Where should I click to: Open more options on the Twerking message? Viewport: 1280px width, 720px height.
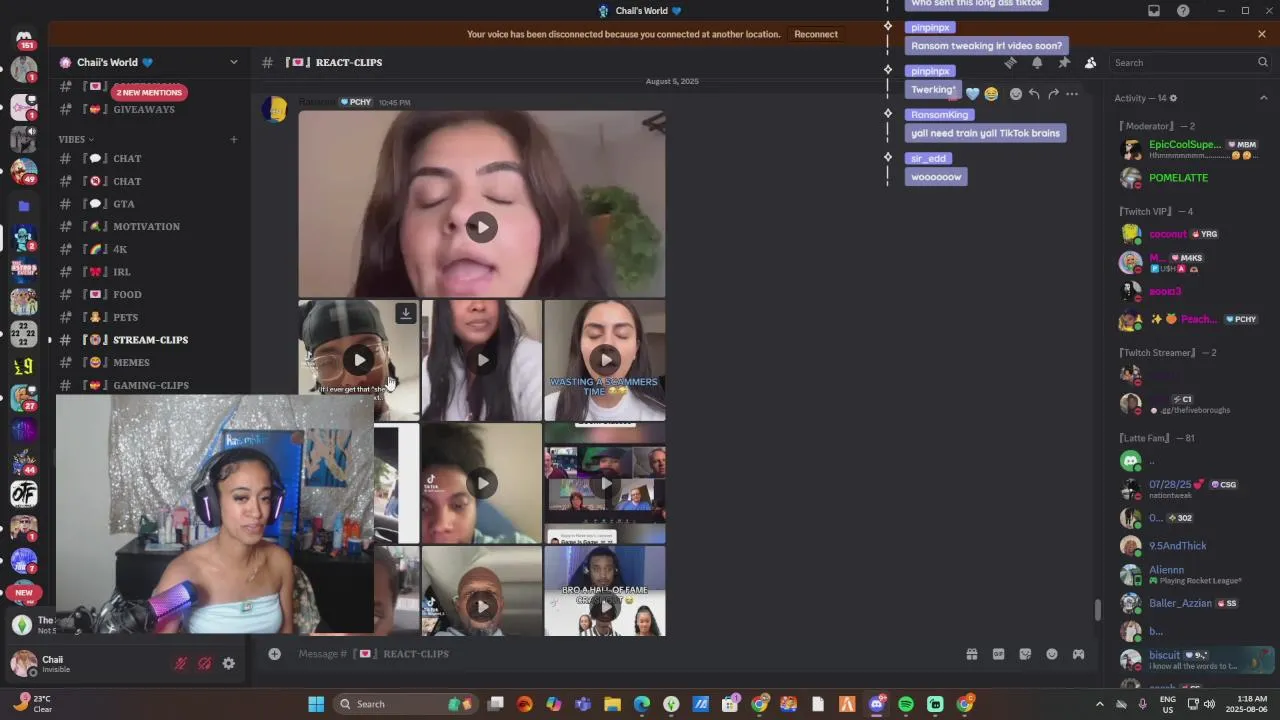point(1072,94)
